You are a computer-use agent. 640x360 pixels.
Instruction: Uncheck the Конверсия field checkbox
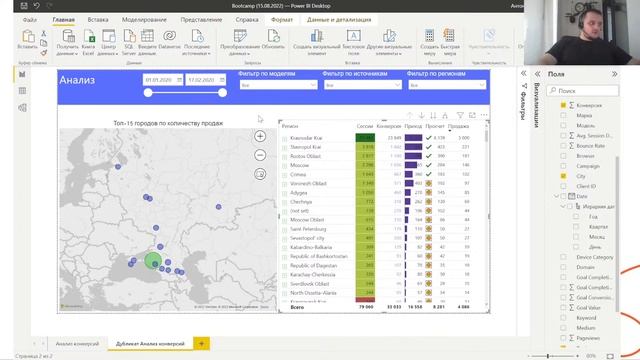(x=563, y=105)
